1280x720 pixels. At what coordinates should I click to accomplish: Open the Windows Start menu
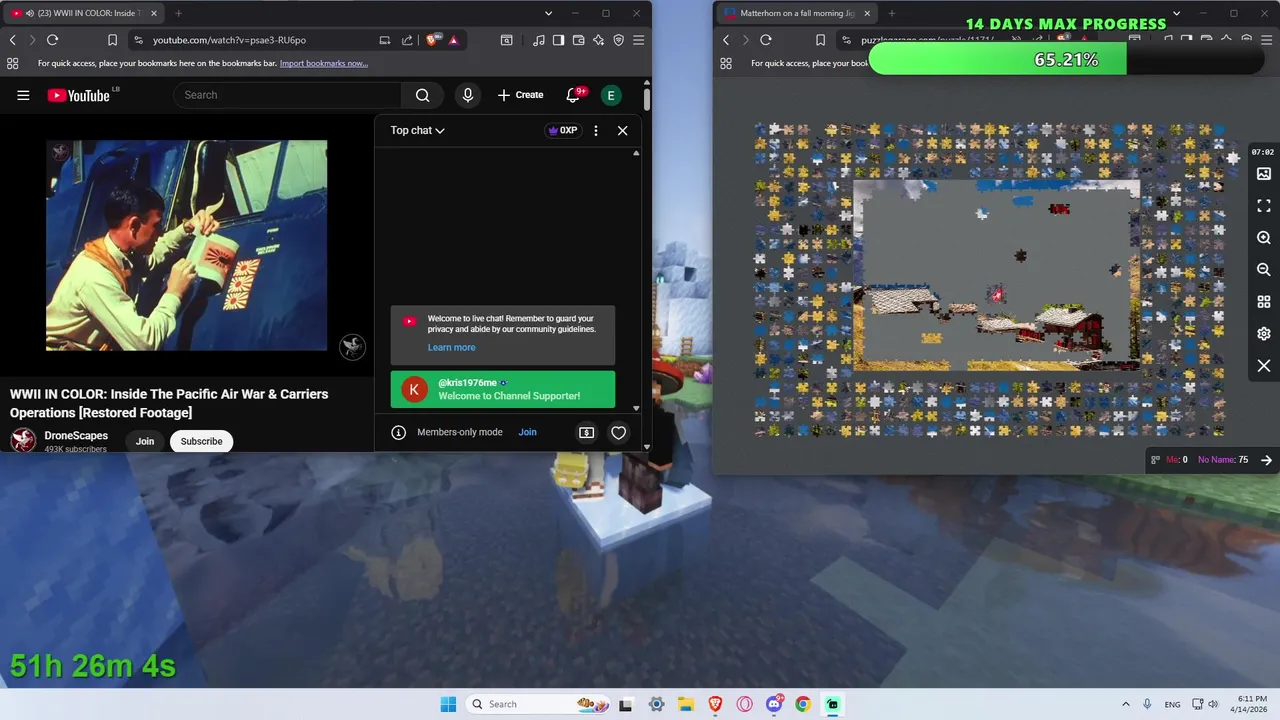point(448,704)
